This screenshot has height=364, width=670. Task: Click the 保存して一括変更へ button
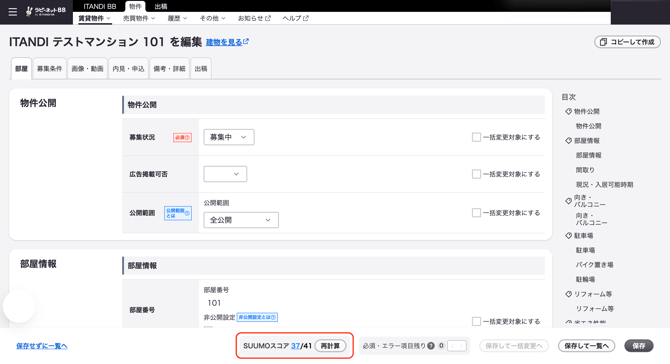click(514, 346)
